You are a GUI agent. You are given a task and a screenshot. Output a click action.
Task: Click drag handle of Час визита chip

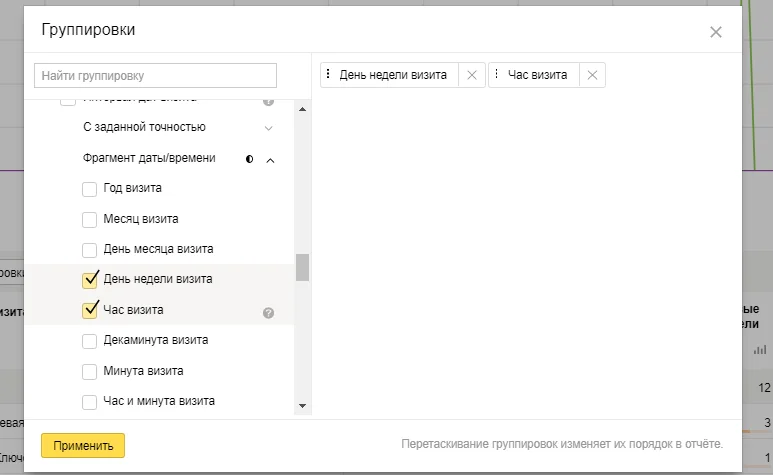click(497, 75)
